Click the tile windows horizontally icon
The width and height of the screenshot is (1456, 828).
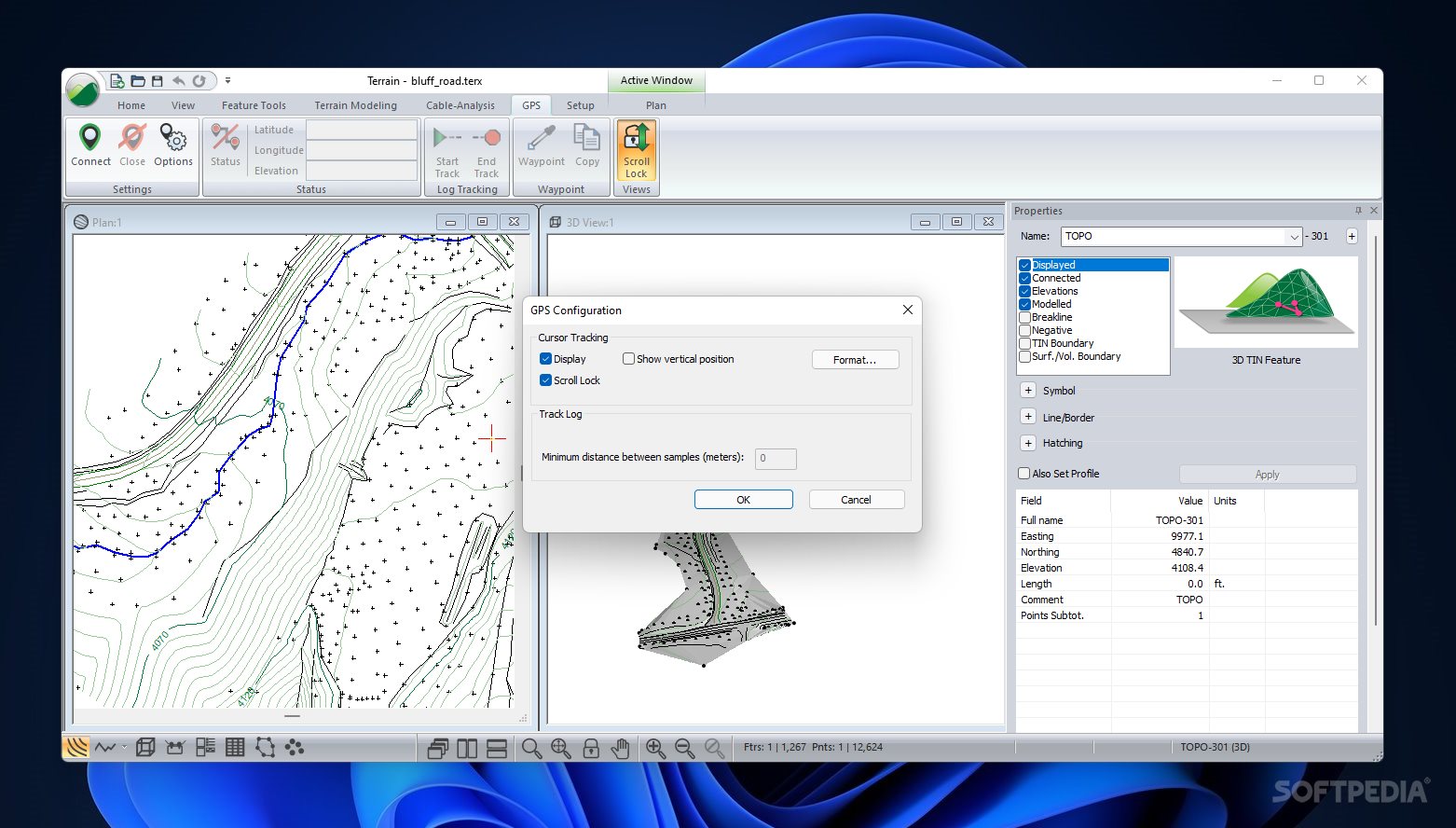tap(497, 748)
